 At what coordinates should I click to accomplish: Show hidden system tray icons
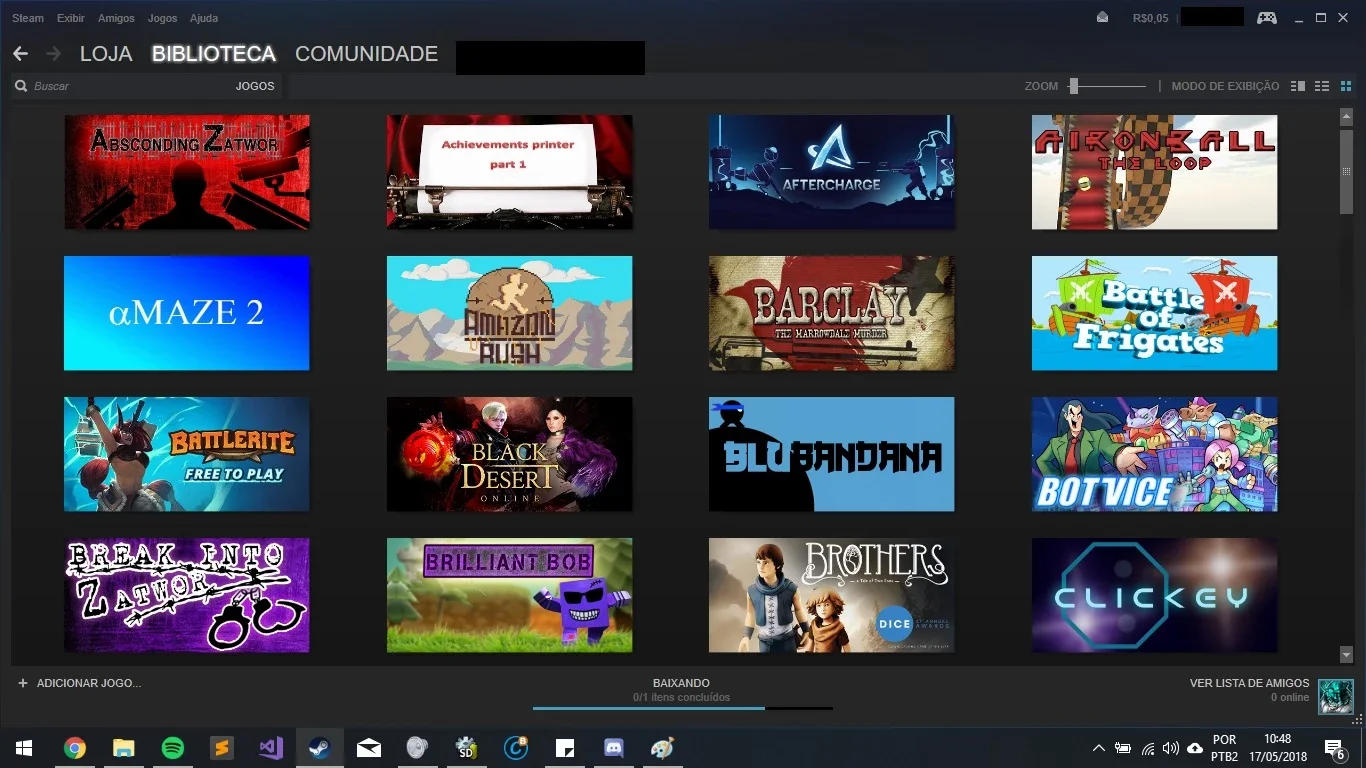[1099, 748]
